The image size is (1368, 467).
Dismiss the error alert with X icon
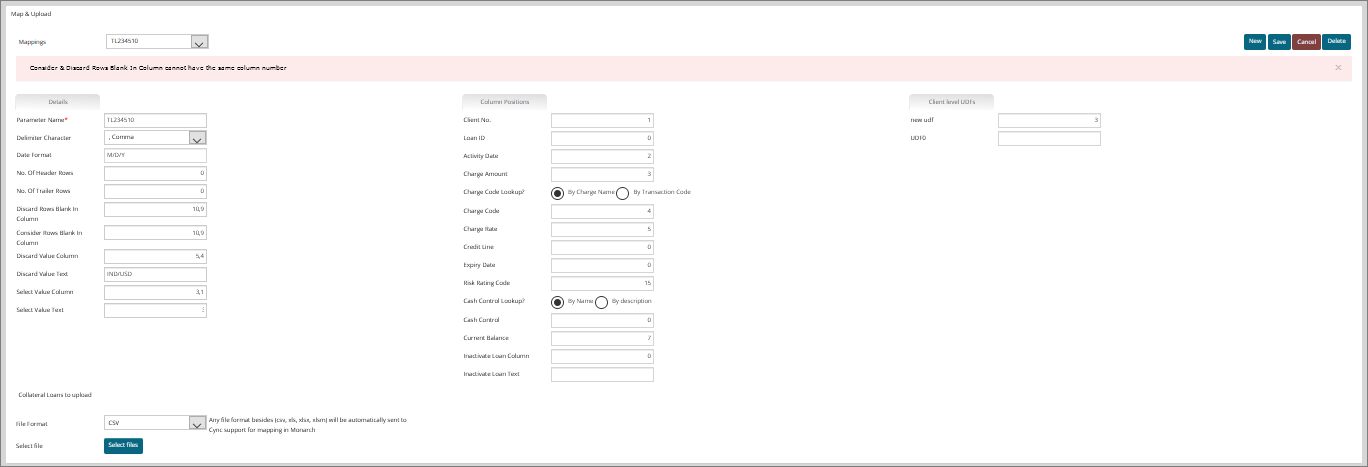pos(1338,68)
